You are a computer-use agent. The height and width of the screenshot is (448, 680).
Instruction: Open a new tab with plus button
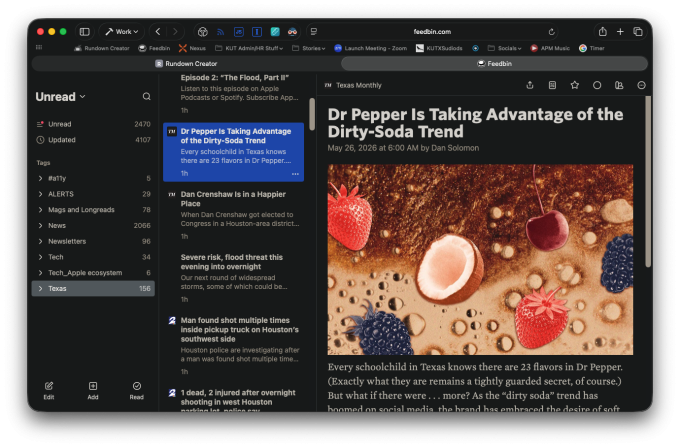click(620, 32)
